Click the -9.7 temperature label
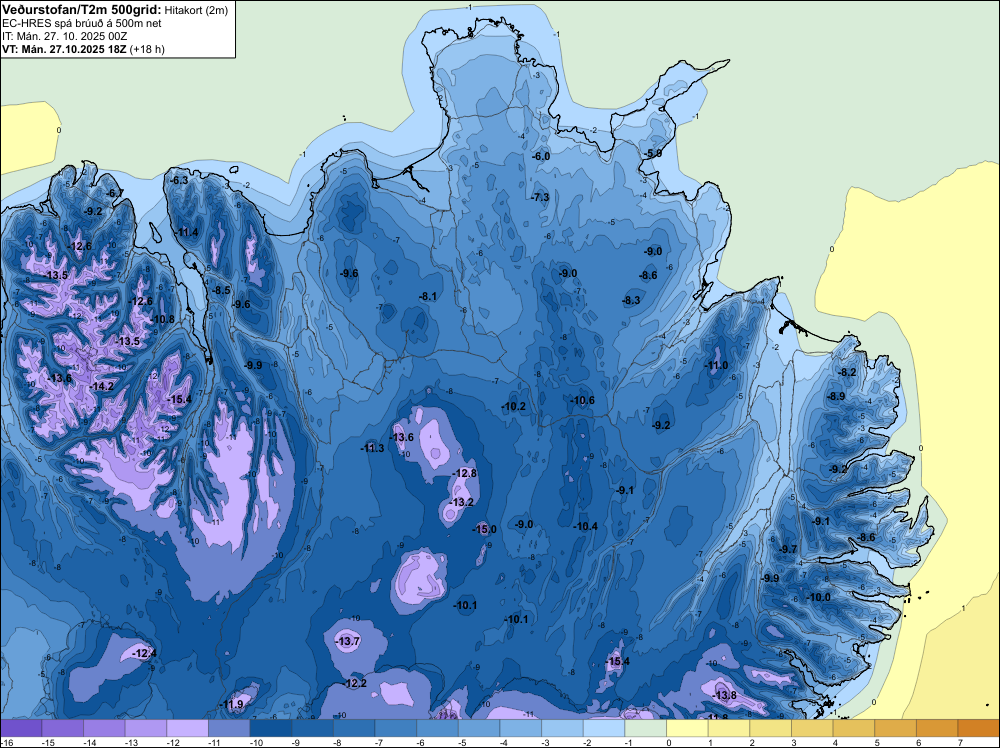Viewport: 1000px width, 748px height. (788, 549)
